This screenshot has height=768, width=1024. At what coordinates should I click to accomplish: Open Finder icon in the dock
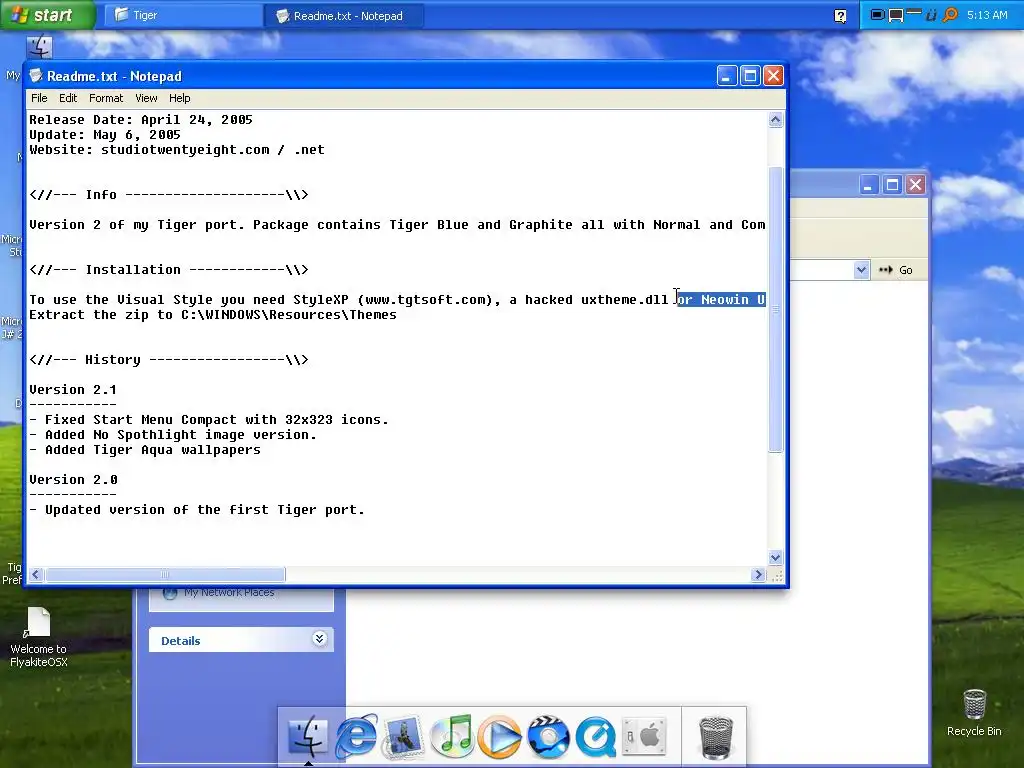pyautogui.click(x=307, y=737)
